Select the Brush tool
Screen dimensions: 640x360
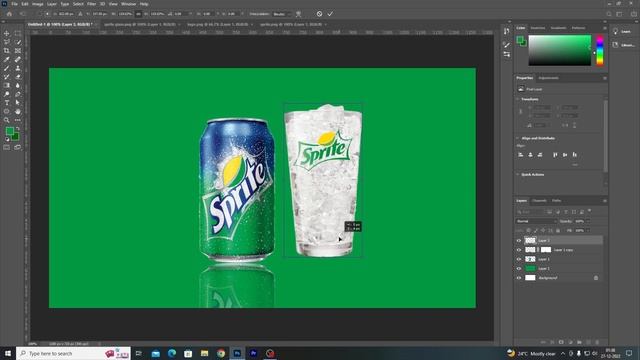(7, 68)
